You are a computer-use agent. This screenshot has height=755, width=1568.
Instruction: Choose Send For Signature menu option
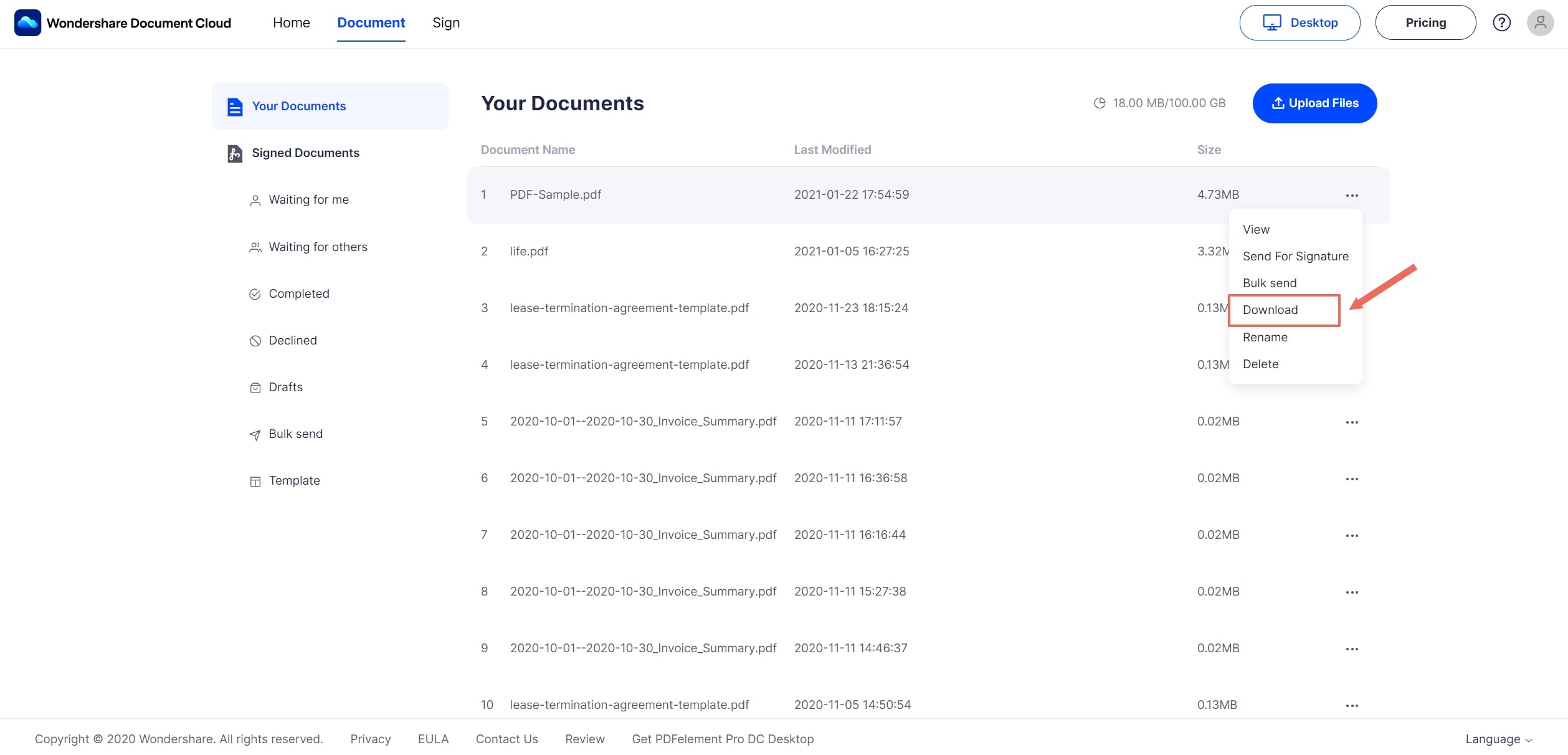(x=1295, y=257)
